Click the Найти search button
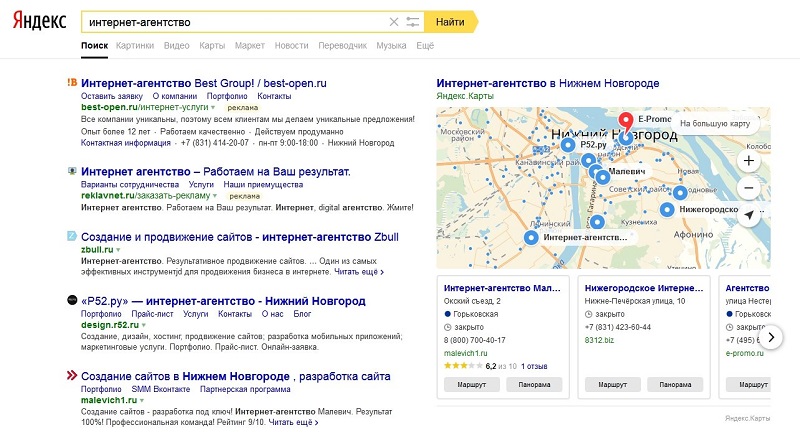This screenshot has width=800, height=437. (x=451, y=22)
